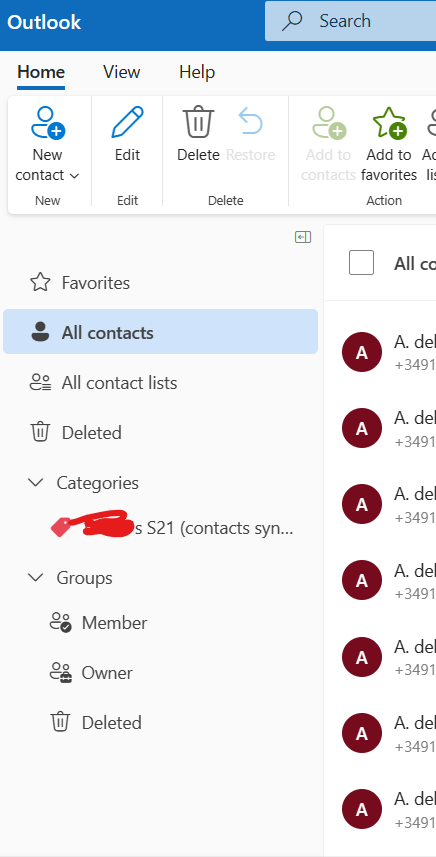Image resolution: width=436 pixels, height=857 pixels.
Task: Open the New contact dropdown arrow
Action: 75,176
